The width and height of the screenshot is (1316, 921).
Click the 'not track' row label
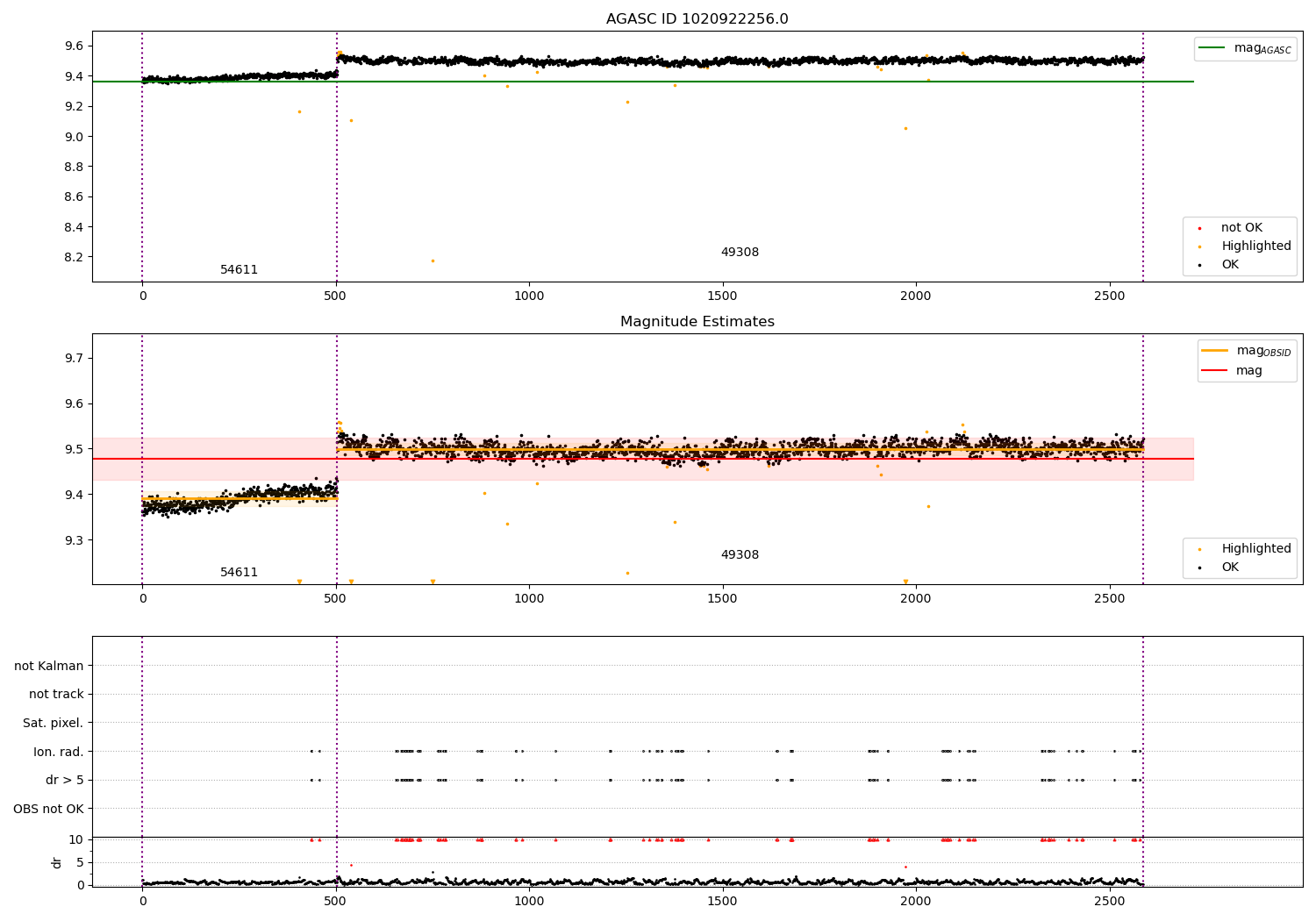coord(56,695)
